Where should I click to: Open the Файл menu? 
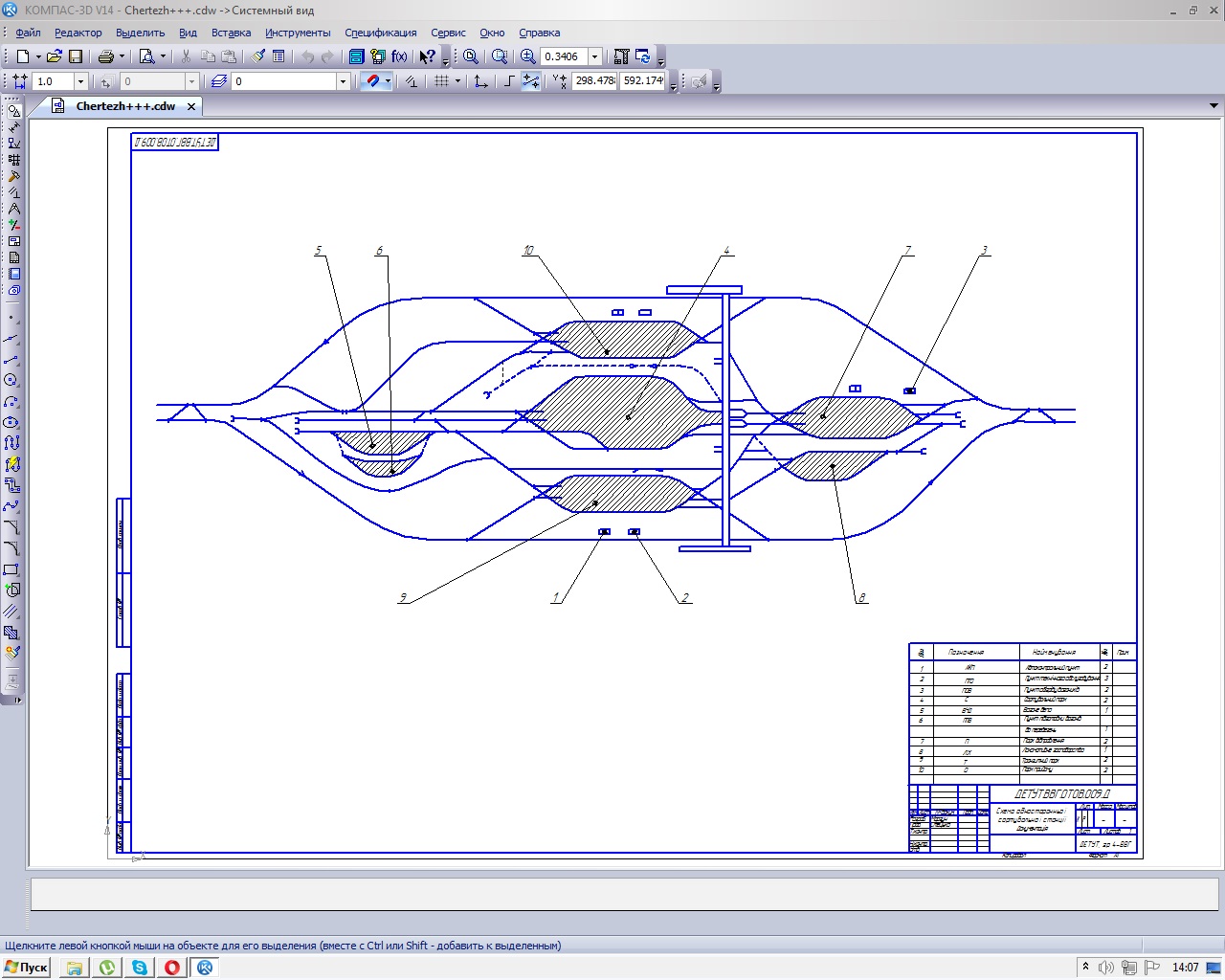click(x=28, y=33)
